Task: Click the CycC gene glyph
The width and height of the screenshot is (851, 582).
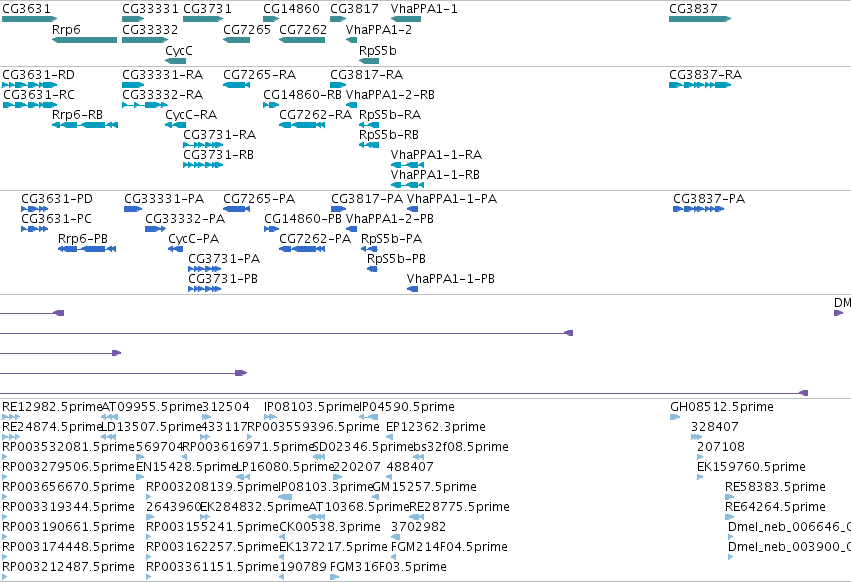Action: 175,61
